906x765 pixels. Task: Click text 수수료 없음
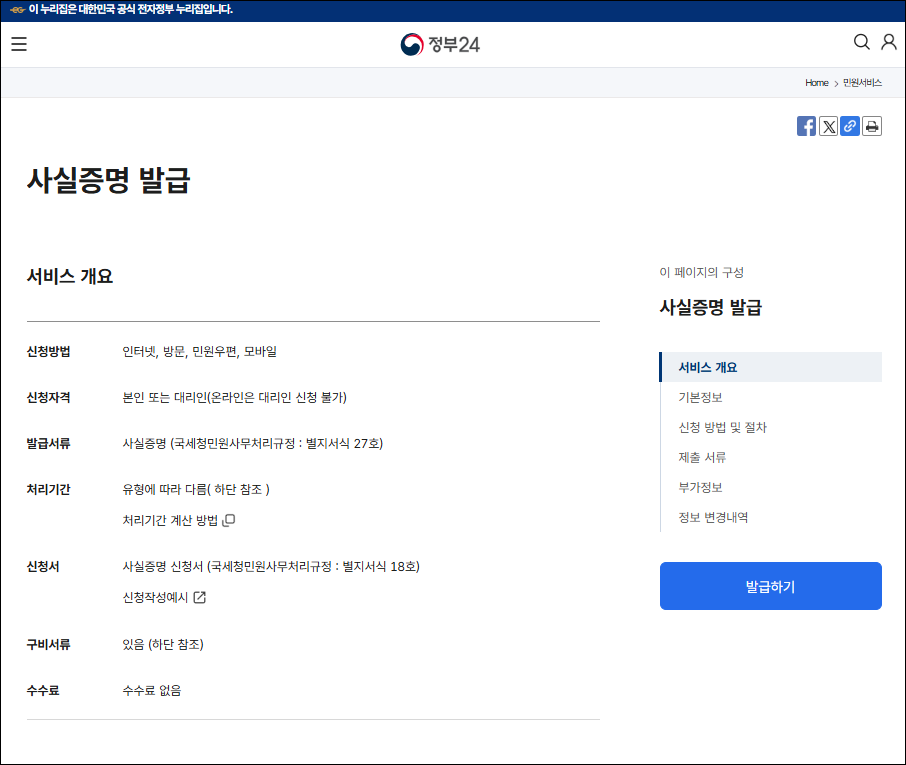point(152,690)
